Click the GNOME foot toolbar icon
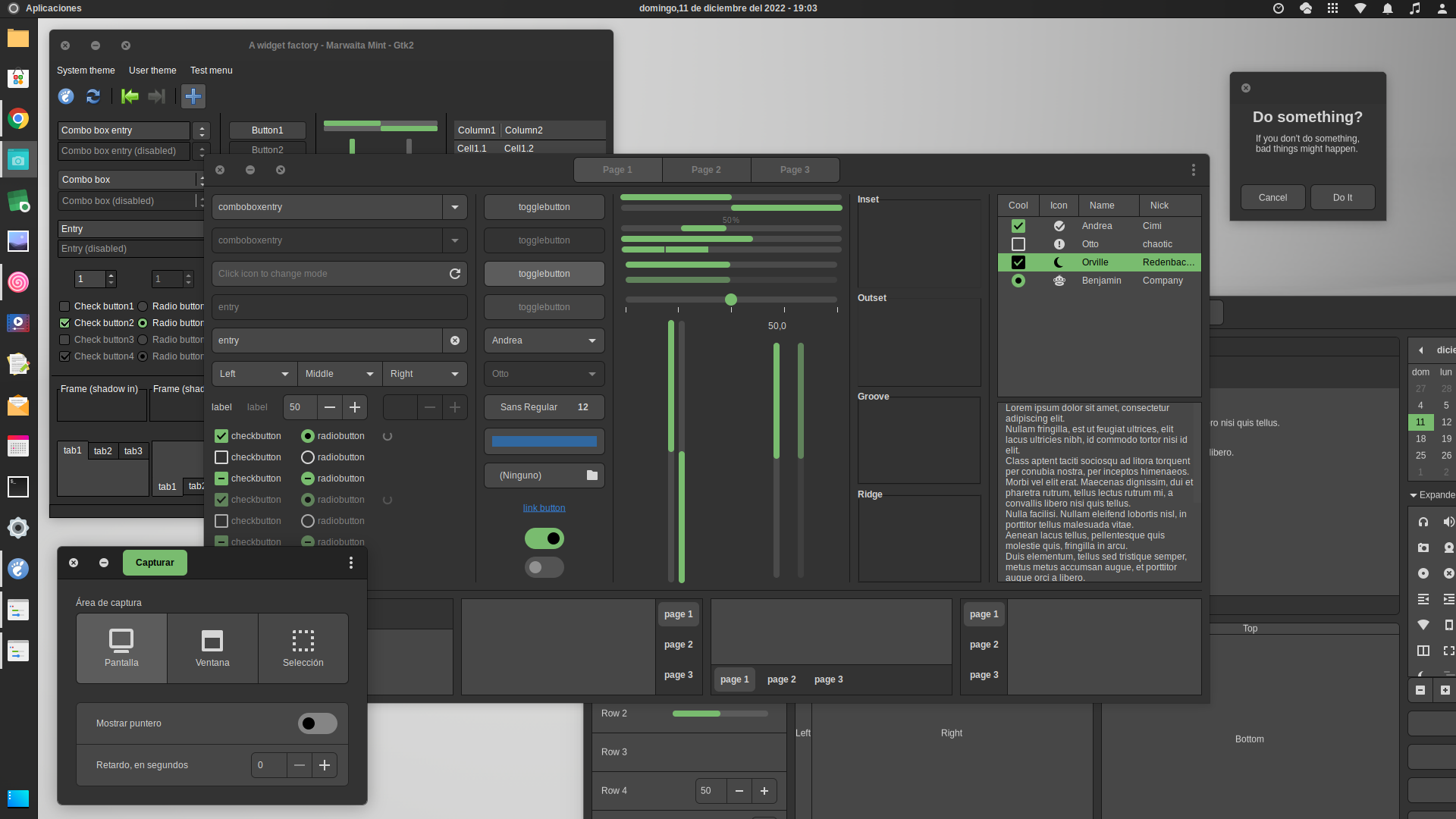The image size is (1456, 819). pyautogui.click(x=66, y=96)
